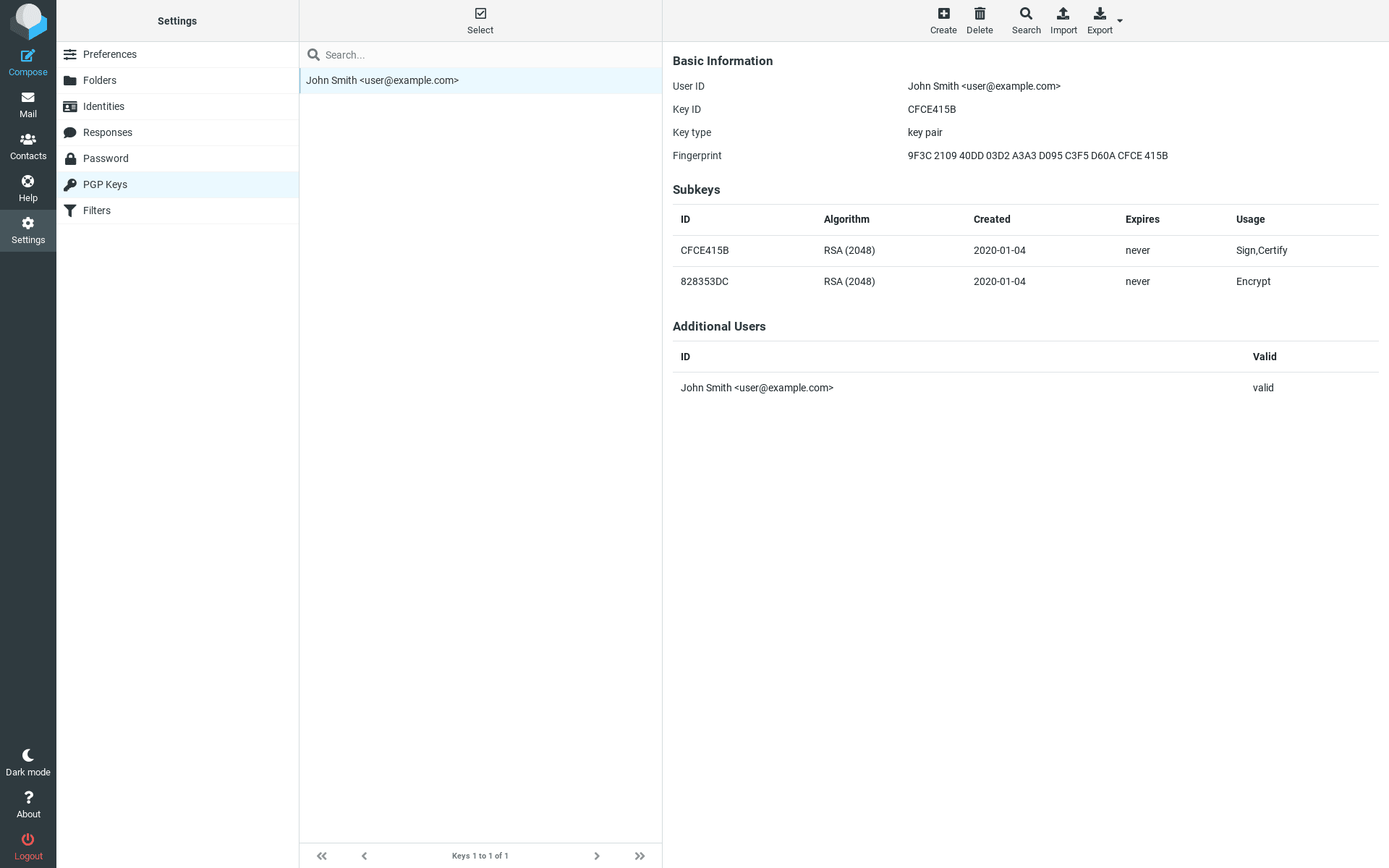Go to the last page of keys
Viewport: 1389px width, 868px height.
point(640,856)
